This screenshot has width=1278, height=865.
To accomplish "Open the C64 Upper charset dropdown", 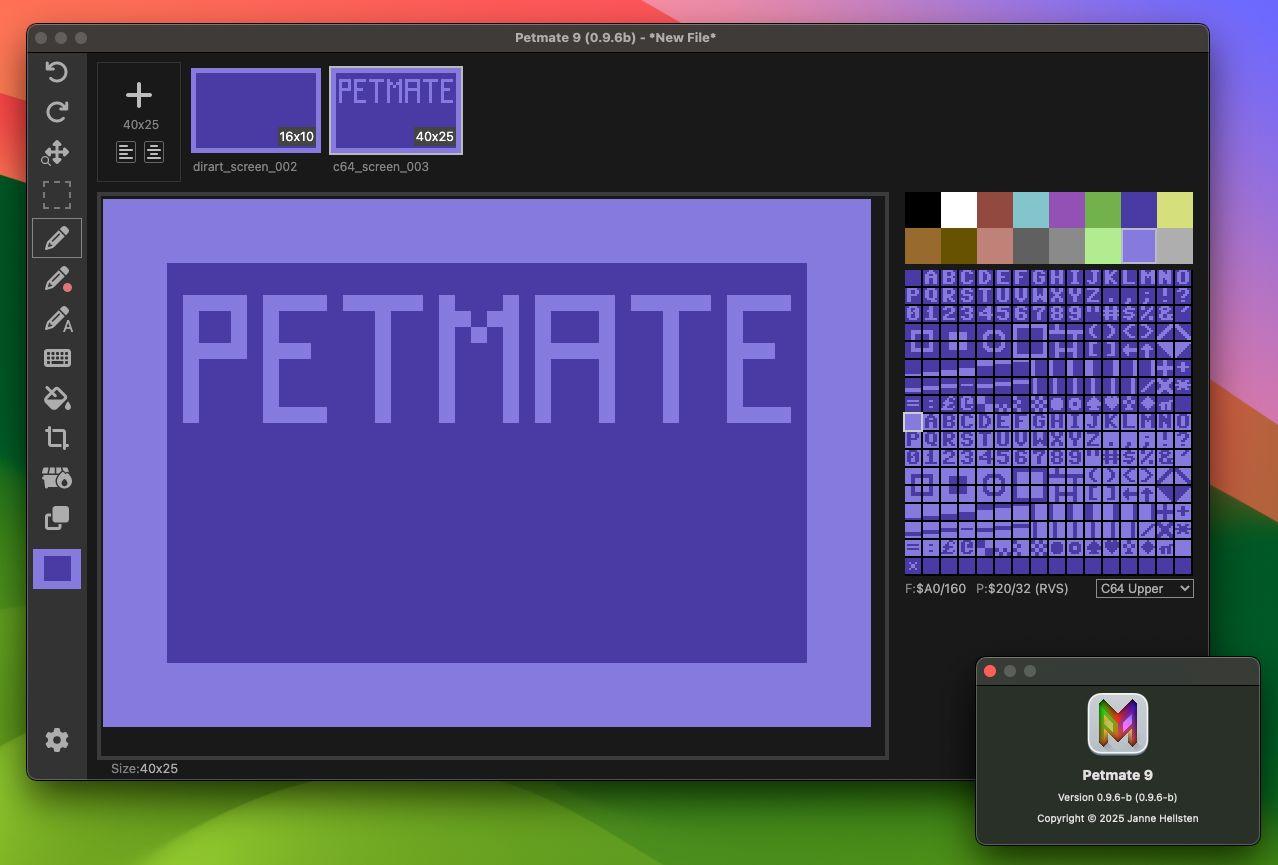I will pyautogui.click(x=1145, y=588).
